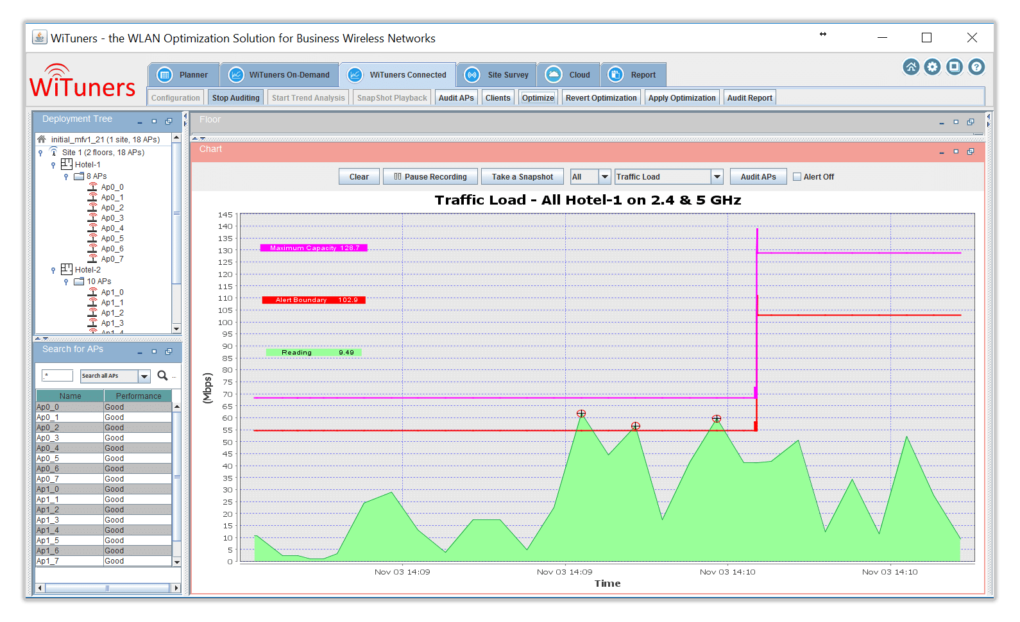This screenshot has height=622, width=1020.
Task: Take a Snapshot of the chart
Action: click(x=522, y=176)
